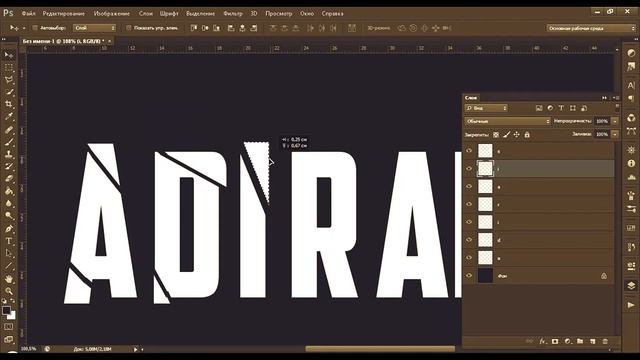
Task: Select the Zoom magnifier tool
Action: pos(9,291)
